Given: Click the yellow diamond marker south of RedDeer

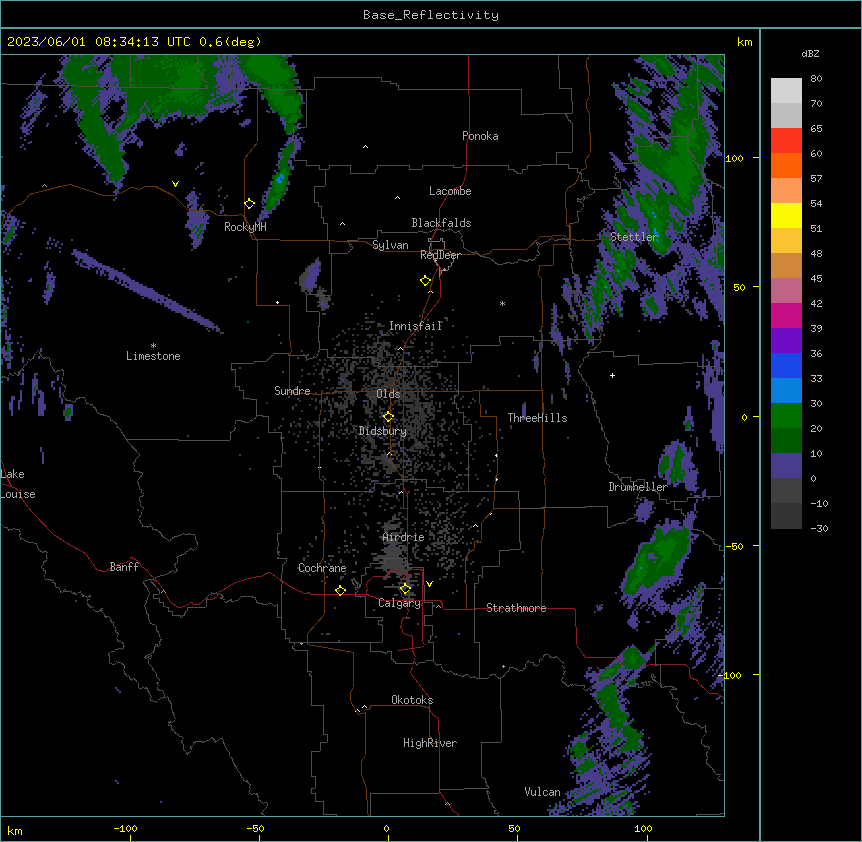Looking at the screenshot, I should coord(426,281).
